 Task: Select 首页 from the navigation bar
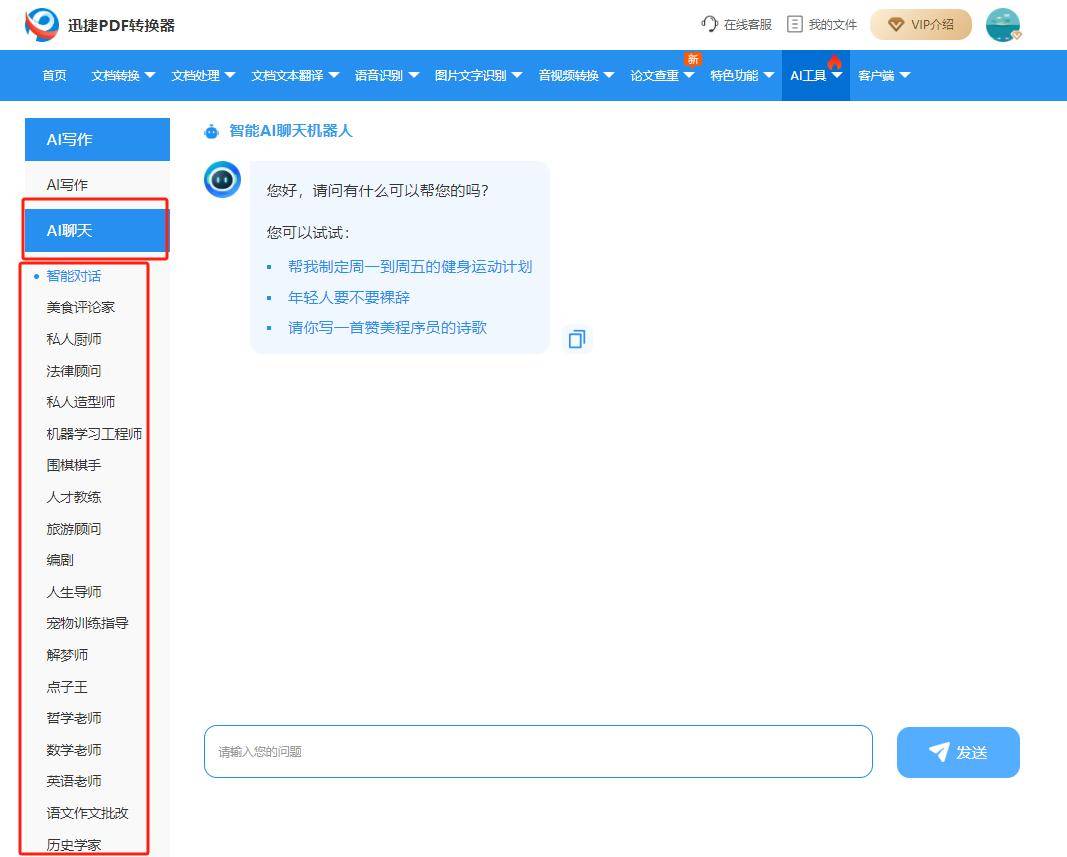(54, 75)
